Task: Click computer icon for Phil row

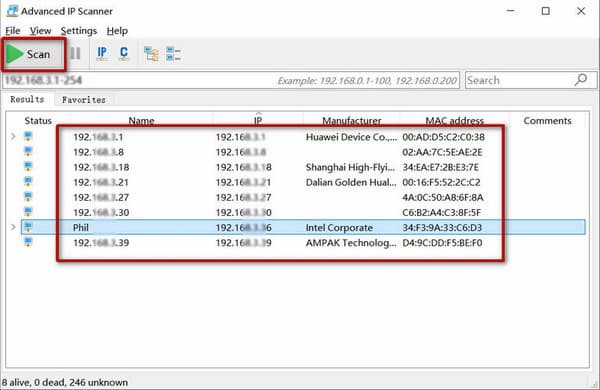Action: coord(28,227)
